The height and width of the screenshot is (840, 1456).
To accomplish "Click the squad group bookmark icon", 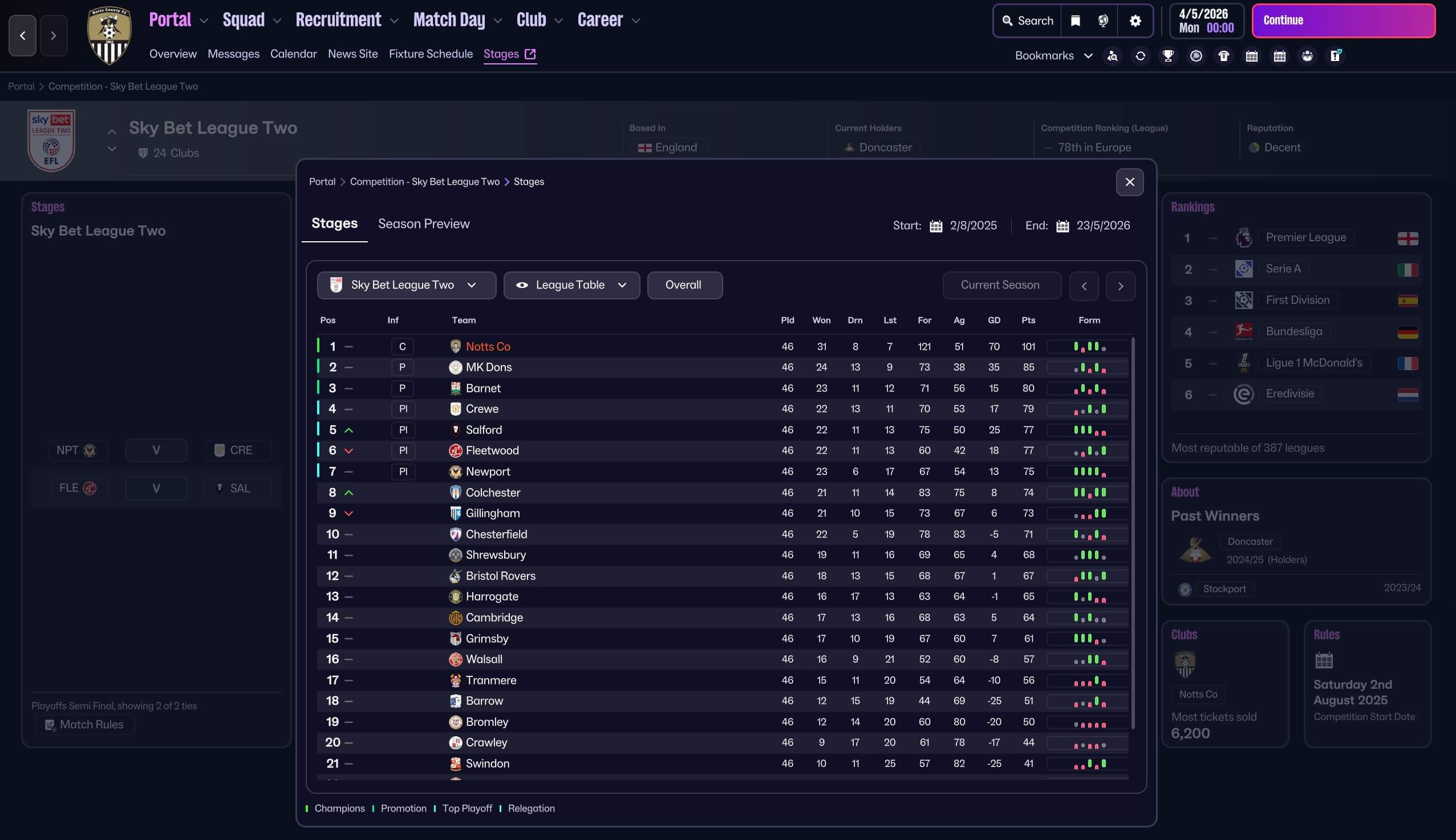I will pos(1307,56).
